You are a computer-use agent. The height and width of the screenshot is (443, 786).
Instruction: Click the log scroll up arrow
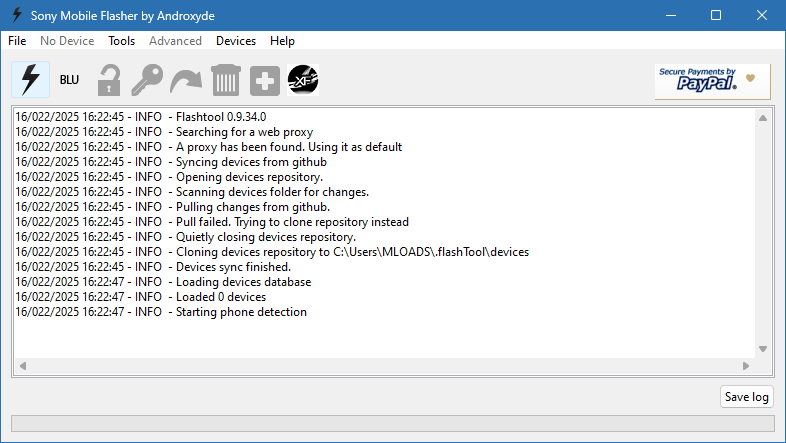(x=763, y=118)
